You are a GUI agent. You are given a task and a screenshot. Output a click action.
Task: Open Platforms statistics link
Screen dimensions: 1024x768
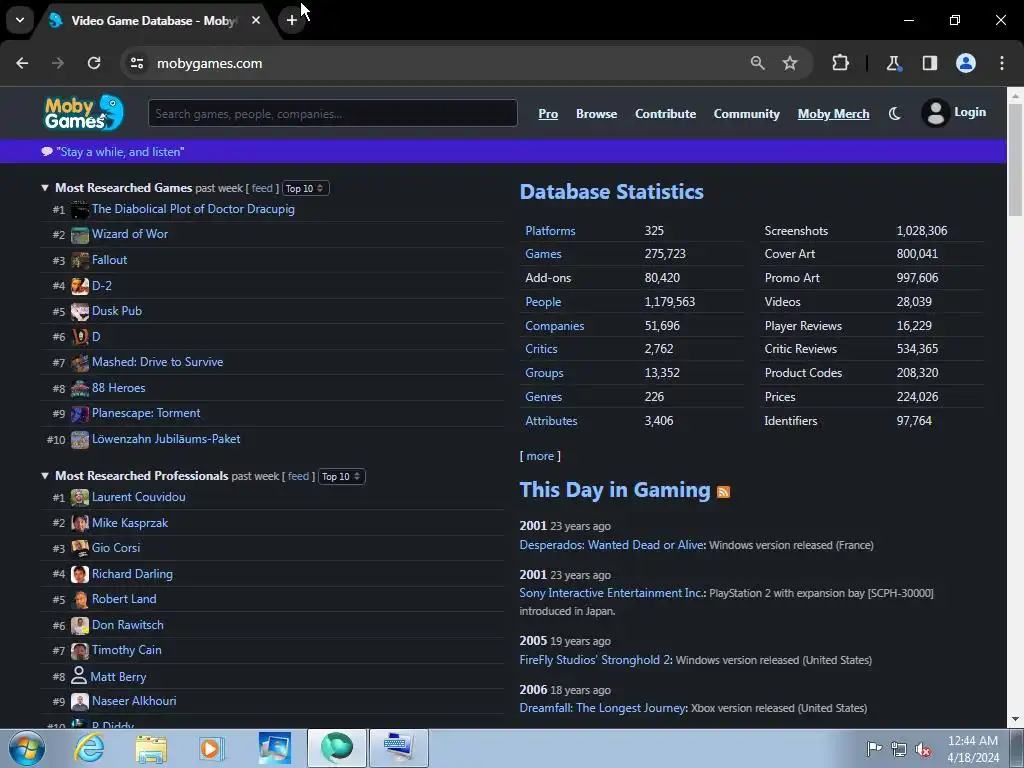[551, 231]
